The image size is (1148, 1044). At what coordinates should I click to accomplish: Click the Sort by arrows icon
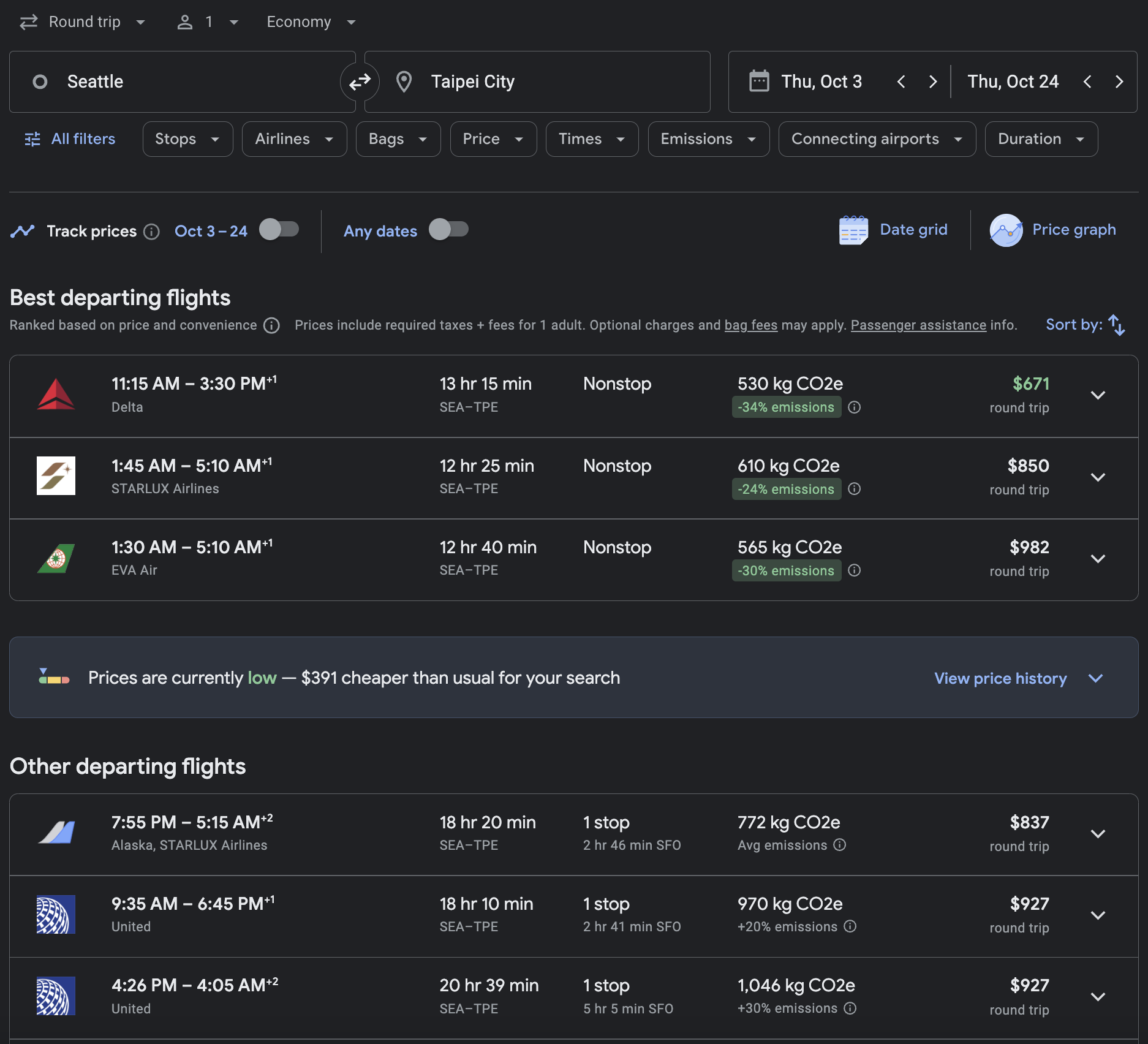(x=1116, y=325)
